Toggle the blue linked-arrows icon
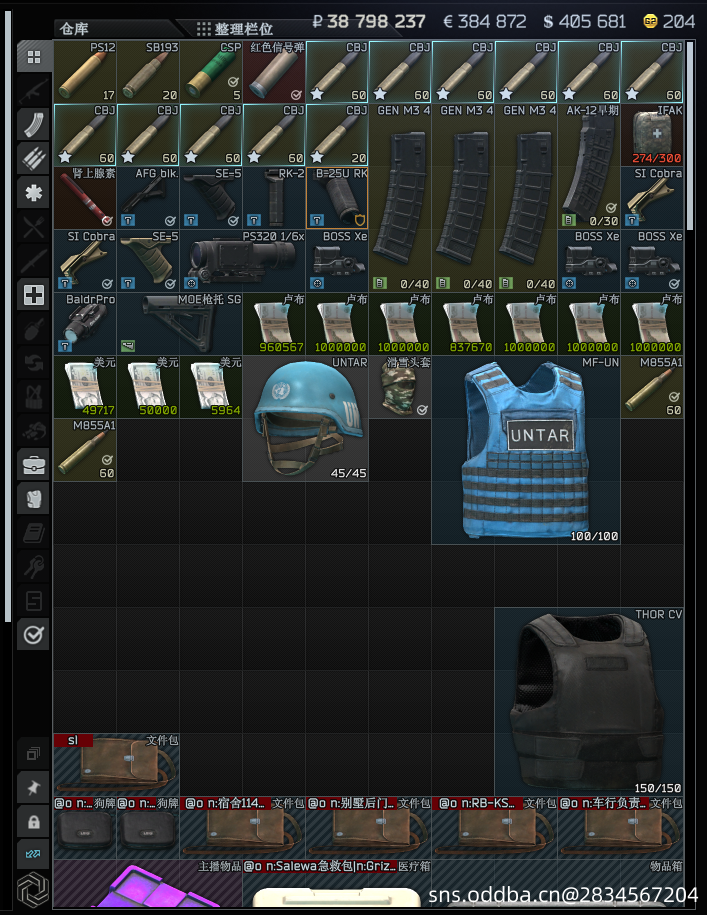 coord(34,854)
